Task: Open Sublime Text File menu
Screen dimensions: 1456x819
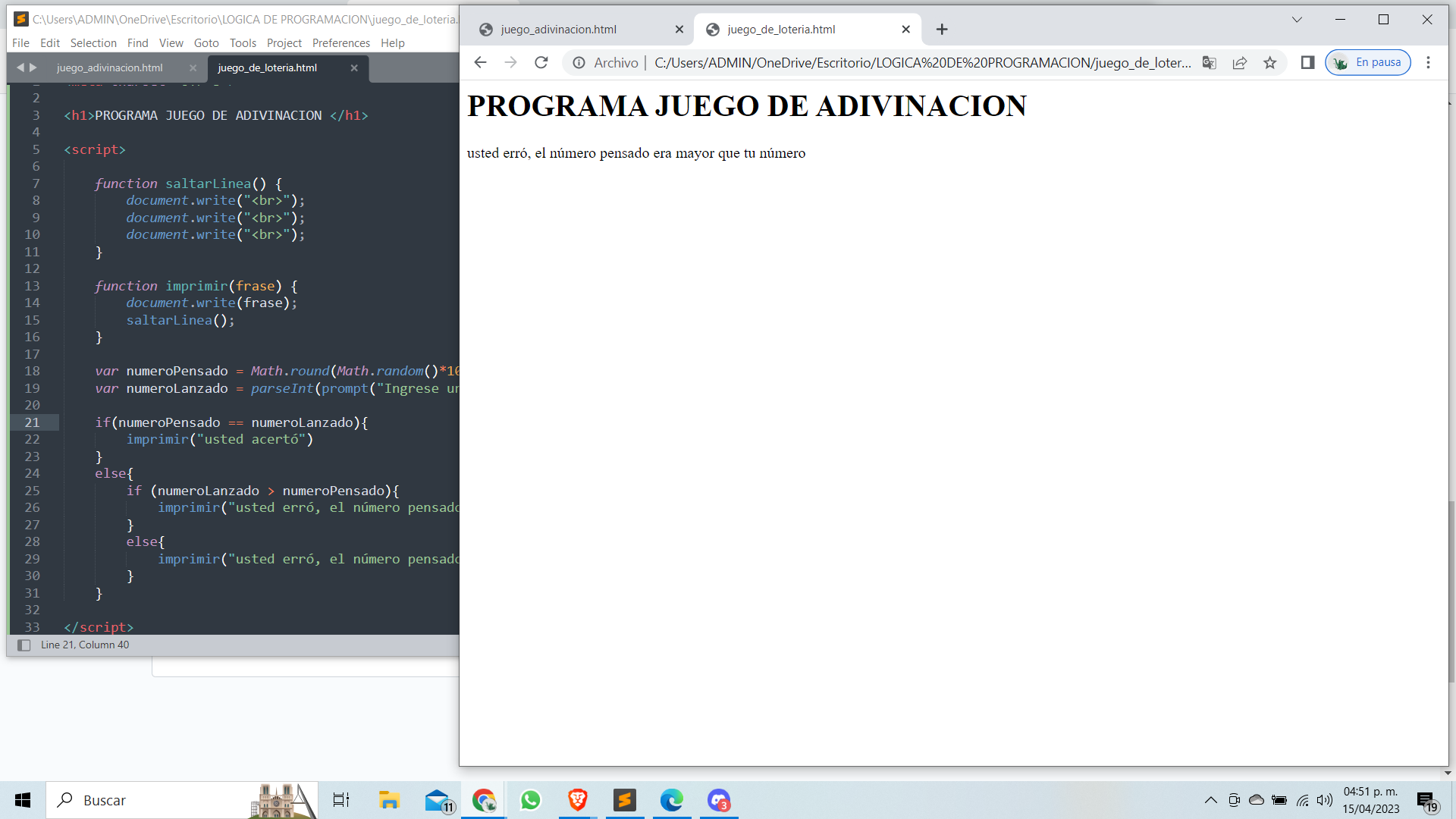Action: (x=20, y=42)
